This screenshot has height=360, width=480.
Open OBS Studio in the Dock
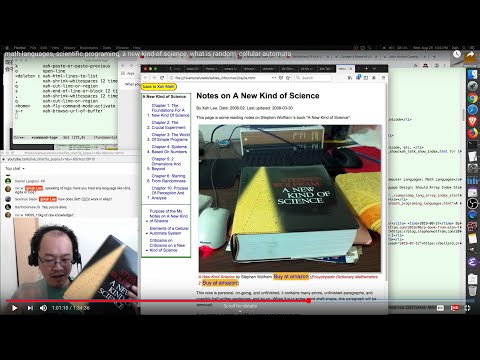click(473, 203)
